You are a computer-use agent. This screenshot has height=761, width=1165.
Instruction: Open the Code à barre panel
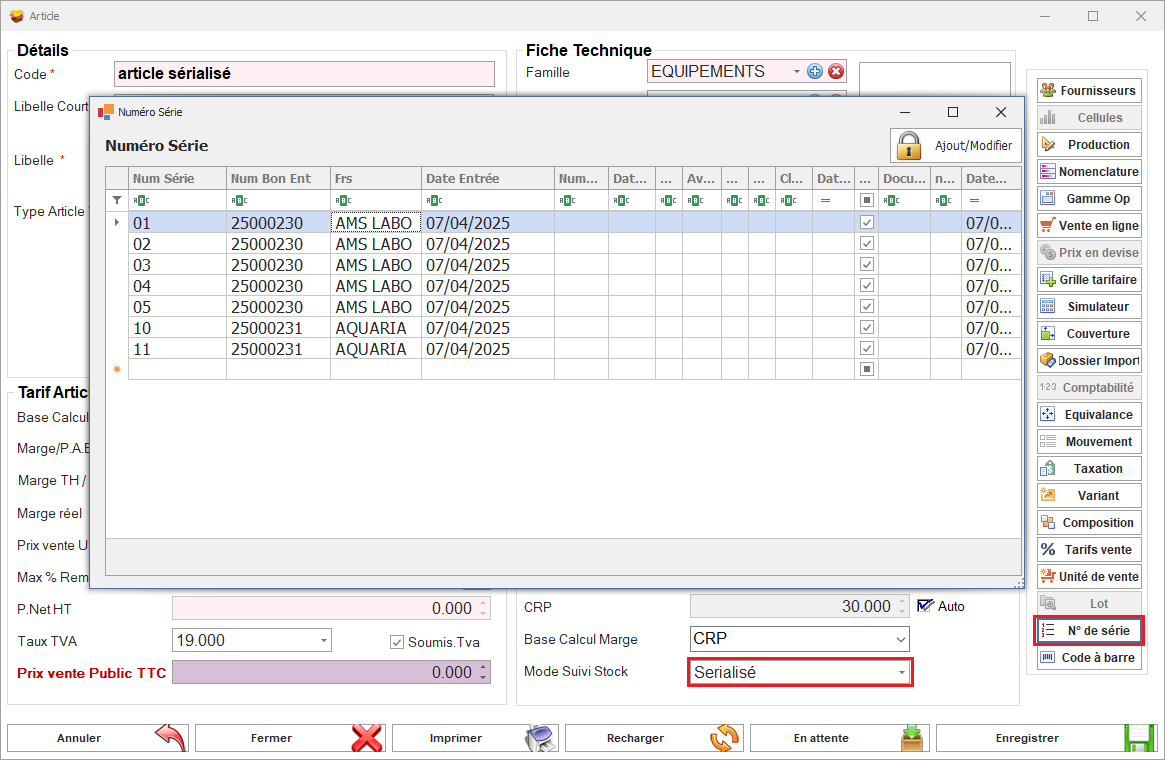(x=1089, y=658)
